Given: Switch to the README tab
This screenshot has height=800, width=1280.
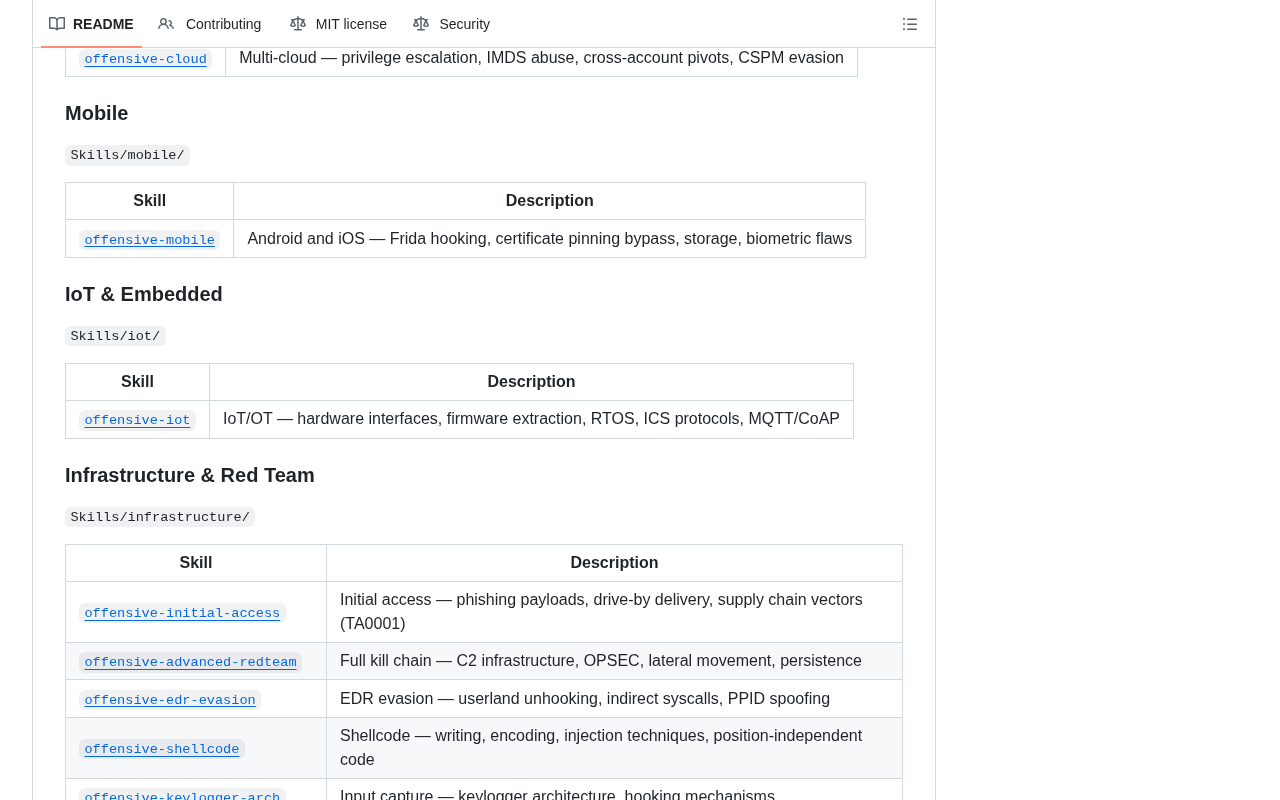Looking at the screenshot, I should coord(91,24).
